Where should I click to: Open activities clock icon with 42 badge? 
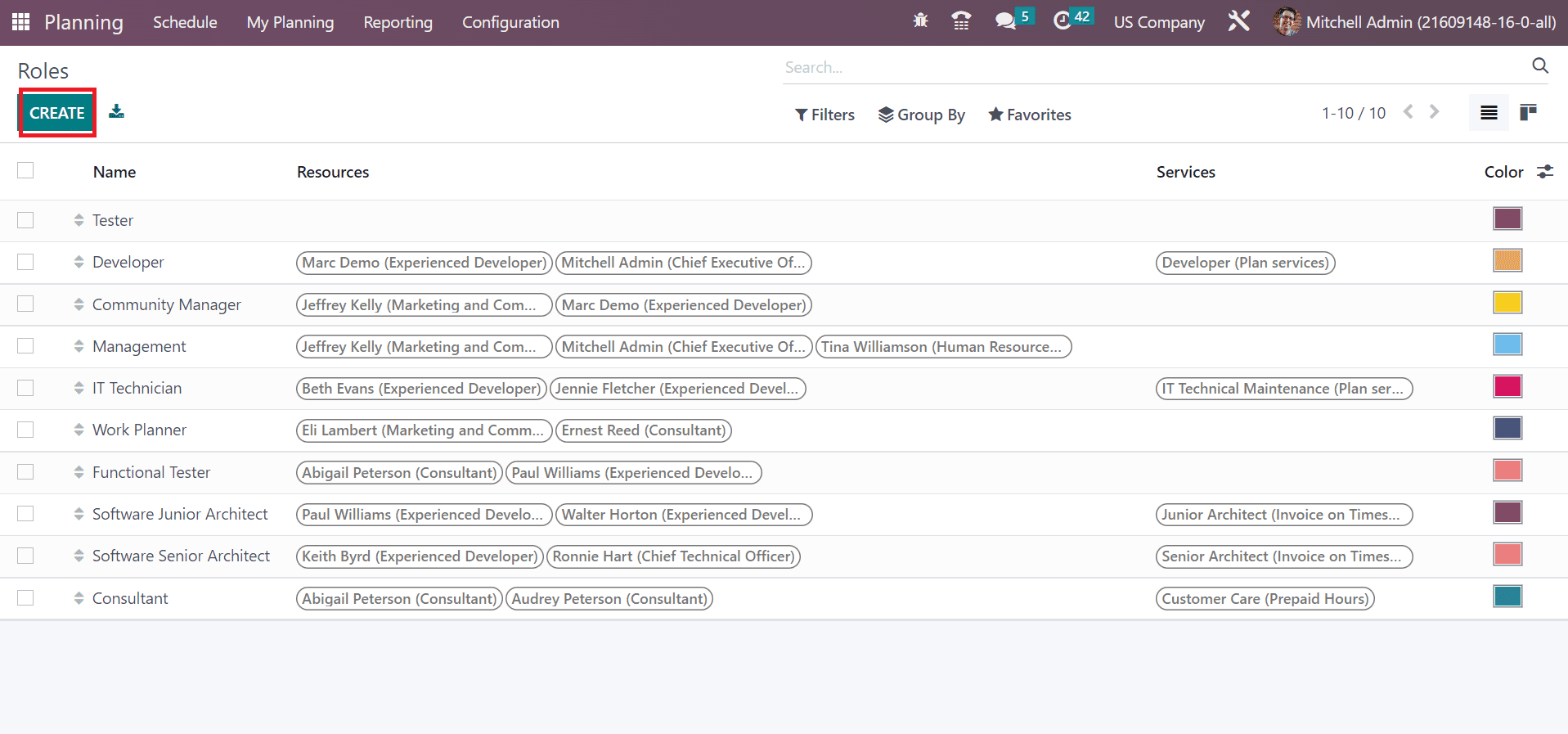[x=1072, y=20]
